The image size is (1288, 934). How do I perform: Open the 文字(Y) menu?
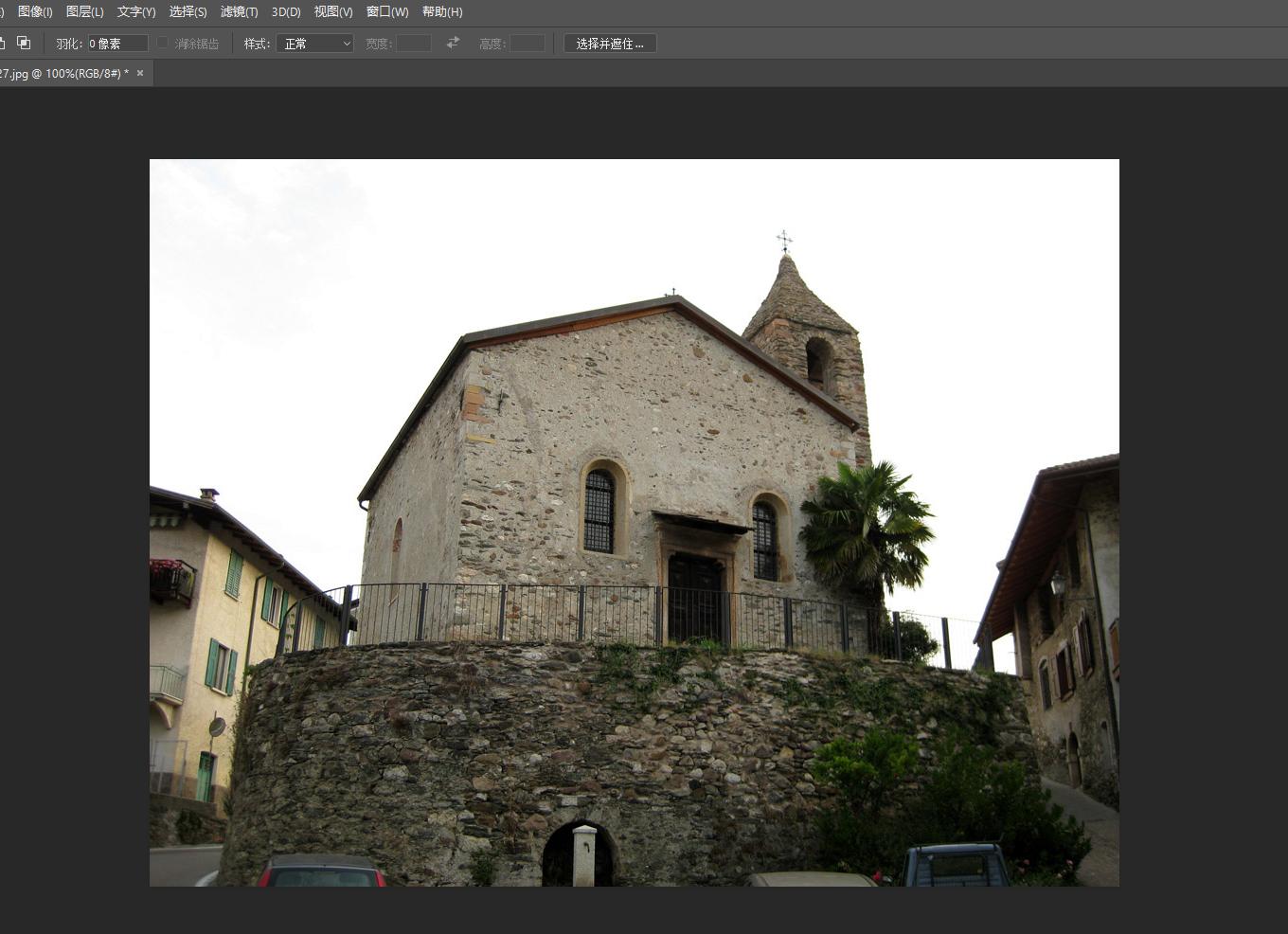(x=135, y=11)
